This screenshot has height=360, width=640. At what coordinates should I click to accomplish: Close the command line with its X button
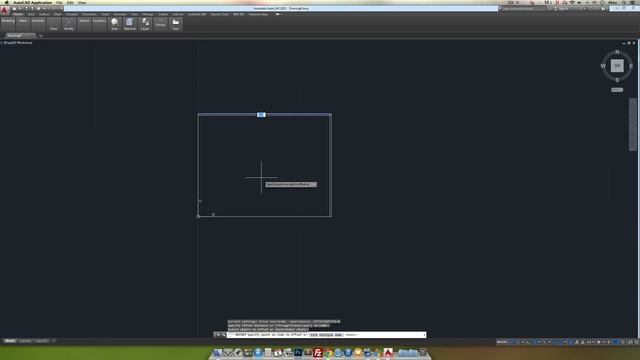point(218,335)
